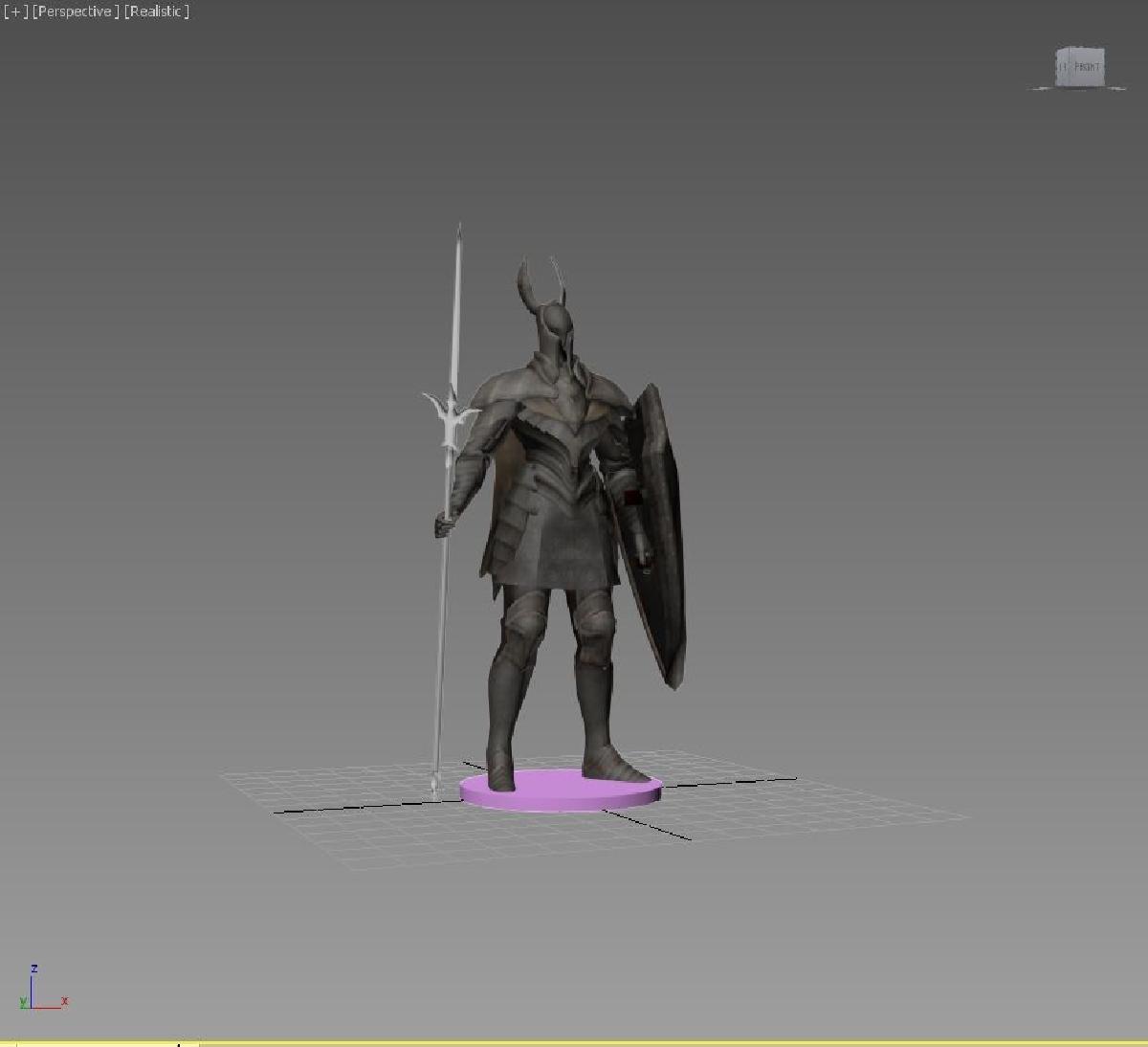This screenshot has height=1047, width=1148.
Task: Open the [+] general viewport menu
Action: click(x=15, y=11)
